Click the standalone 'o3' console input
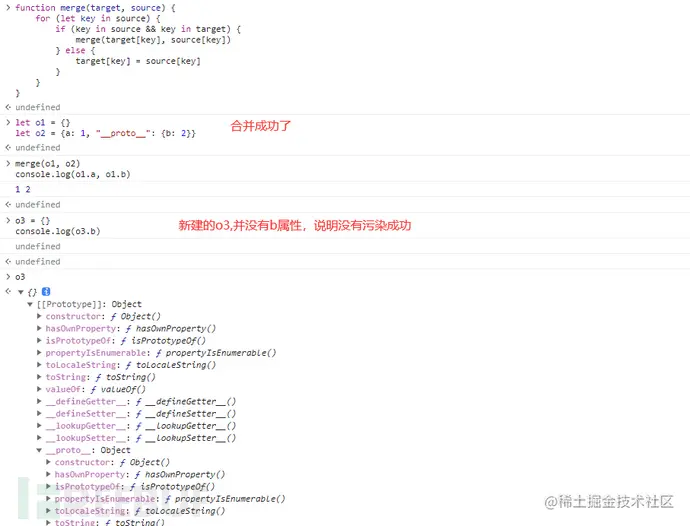This screenshot has height=526, width=690. tap(20, 277)
